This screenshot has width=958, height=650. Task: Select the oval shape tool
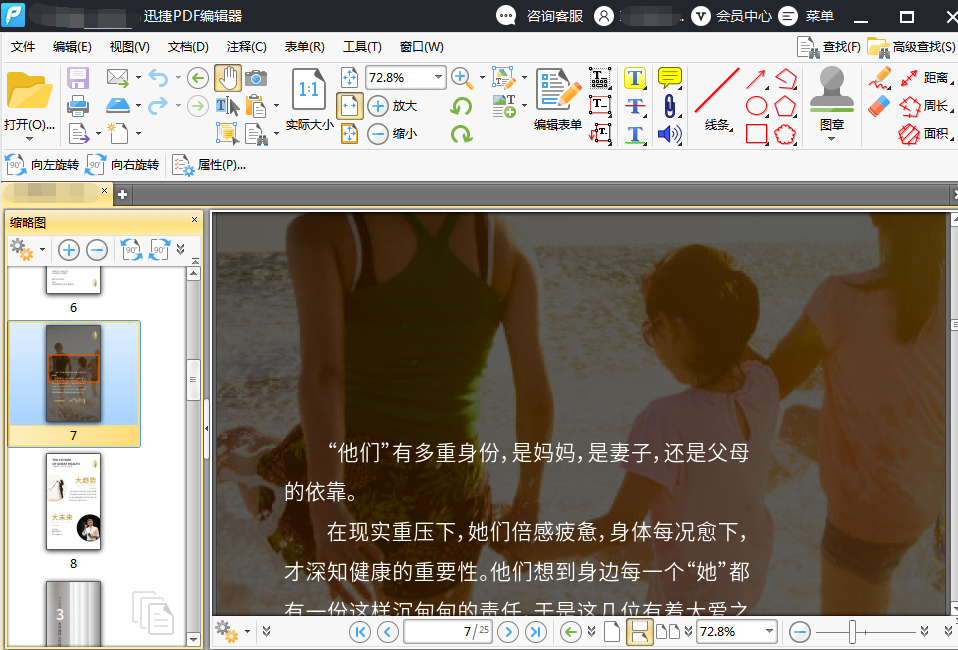[x=756, y=106]
